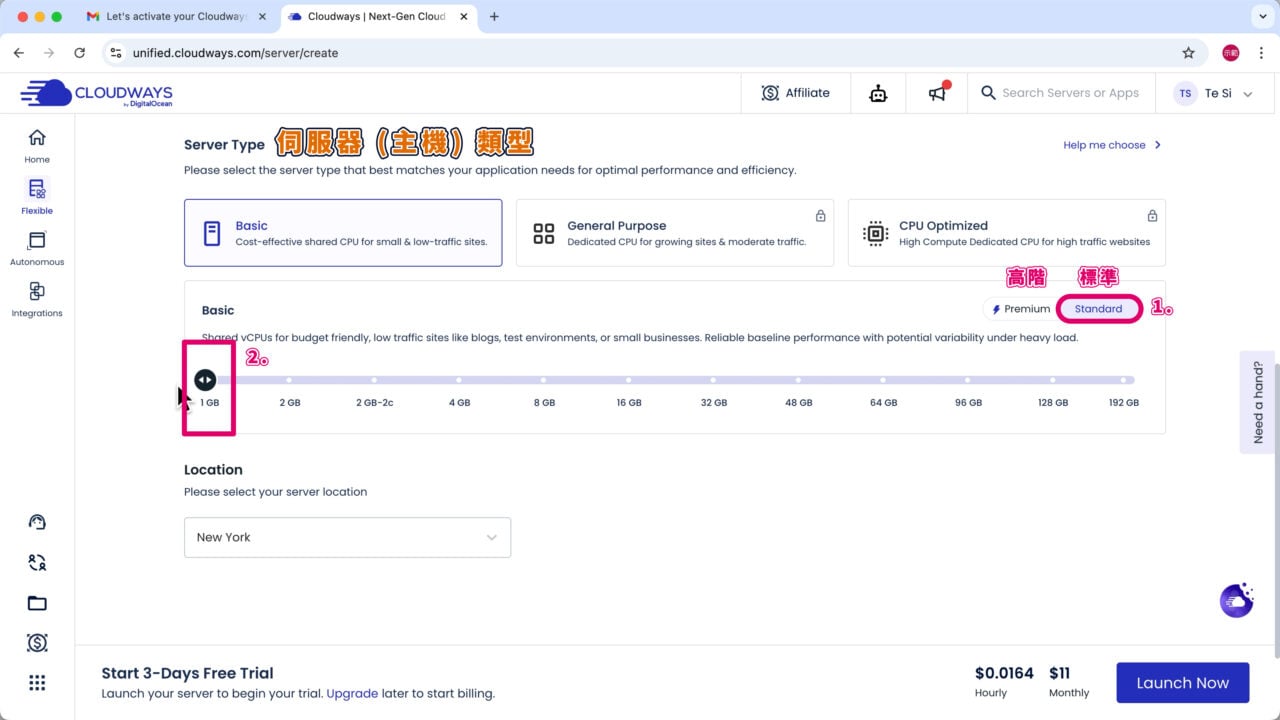Open the billing dollar icon in sidebar
The height and width of the screenshot is (720, 1280).
pyautogui.click(x=37, y=643)
